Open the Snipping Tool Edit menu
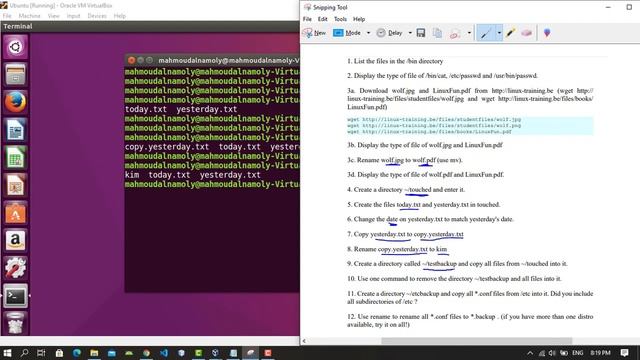Image resolution: width=640 pixels, height=360 pixels. [322, 19]
